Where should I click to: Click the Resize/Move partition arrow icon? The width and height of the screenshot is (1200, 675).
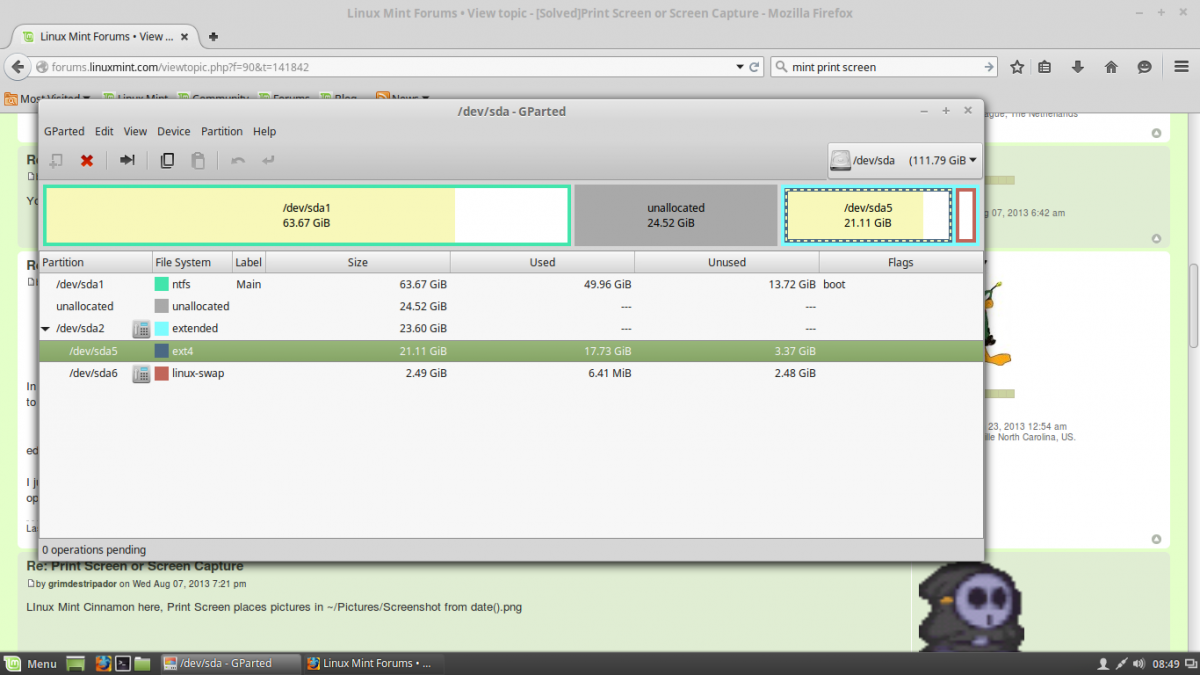tap(127, 160)
